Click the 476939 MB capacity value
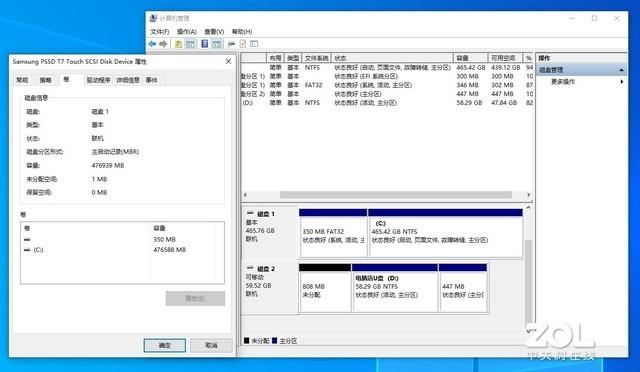Viewport: 640px width, 372px height. (x=108, y=165)
